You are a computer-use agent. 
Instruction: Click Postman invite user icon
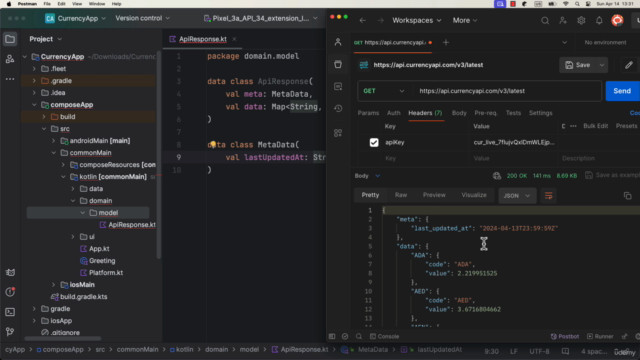[563, 20]
